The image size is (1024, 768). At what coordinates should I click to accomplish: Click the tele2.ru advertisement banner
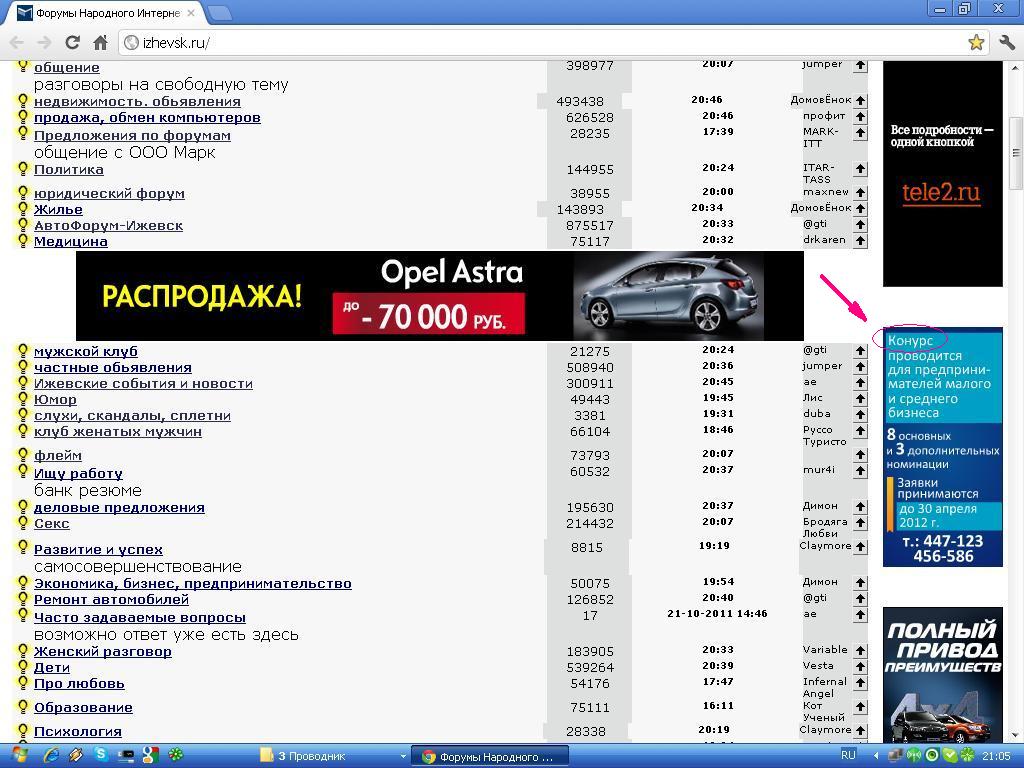point(942,174)
